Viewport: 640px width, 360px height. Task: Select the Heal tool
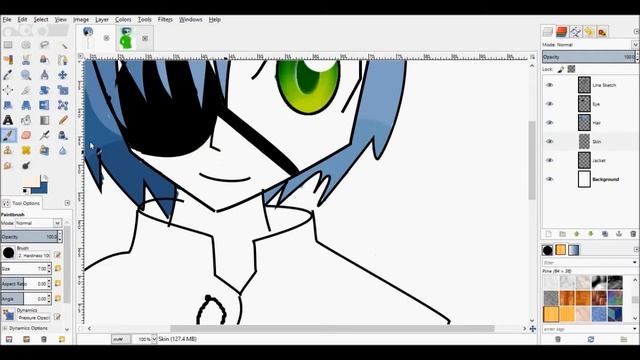point(26,151)
